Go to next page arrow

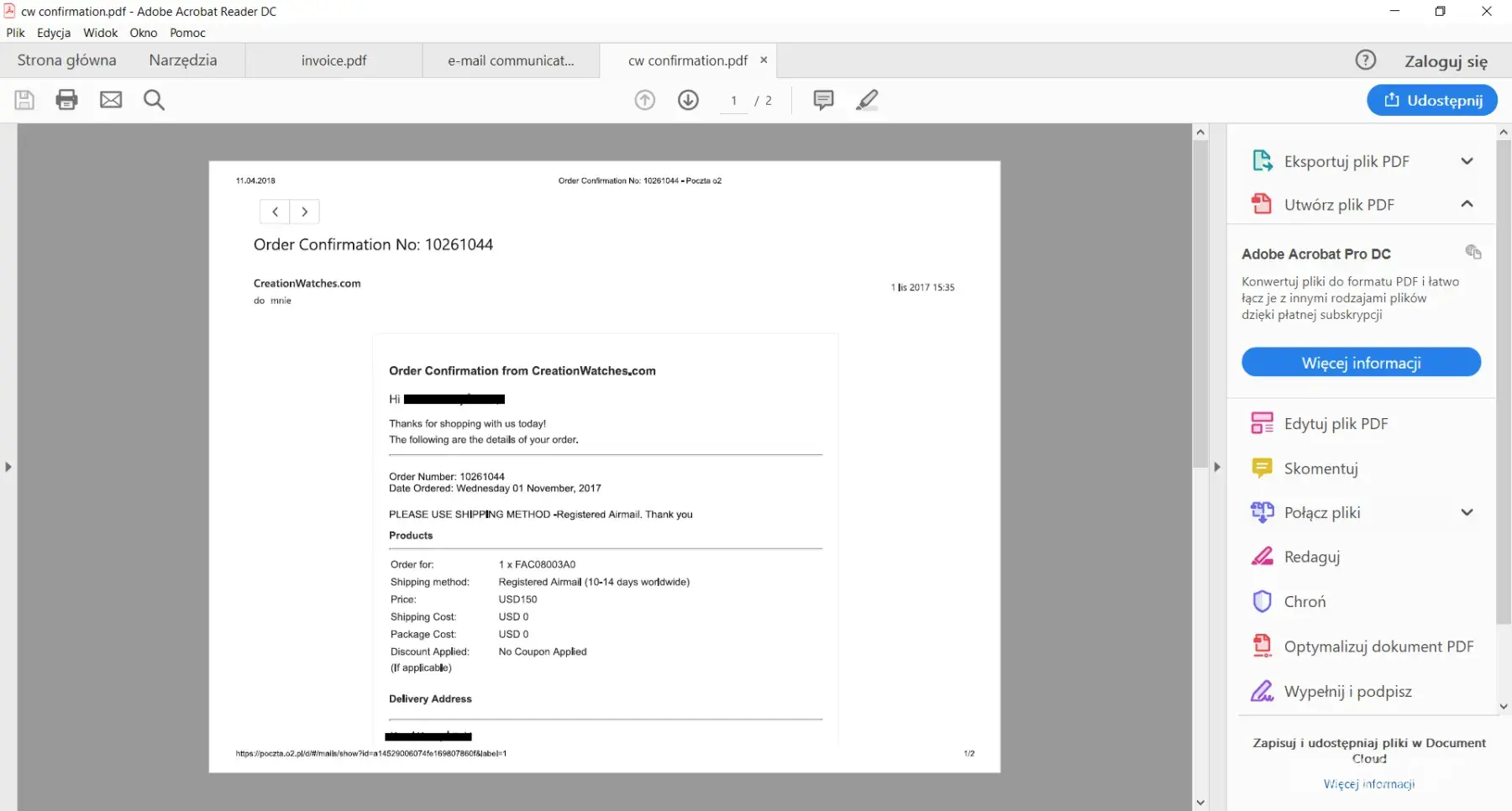click(688, 100)
